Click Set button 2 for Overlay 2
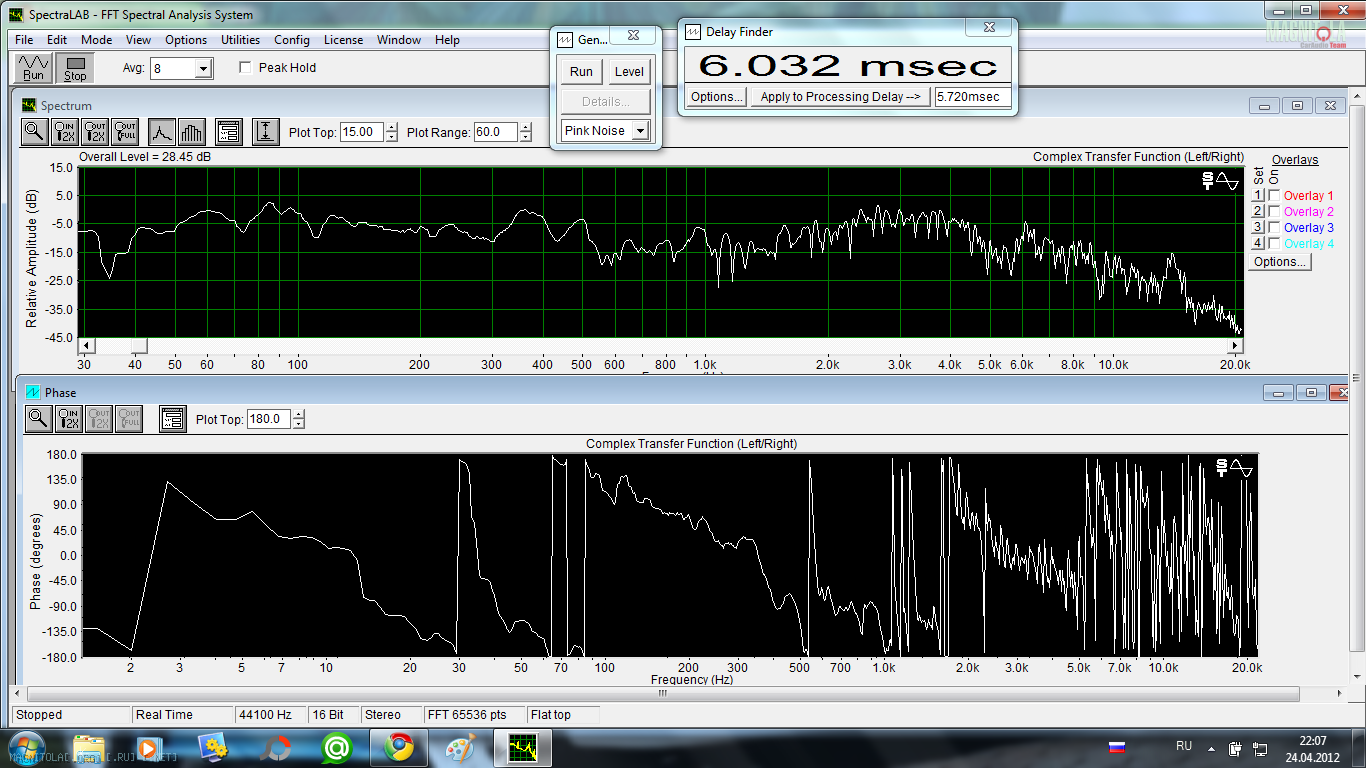 [1258, 212]
